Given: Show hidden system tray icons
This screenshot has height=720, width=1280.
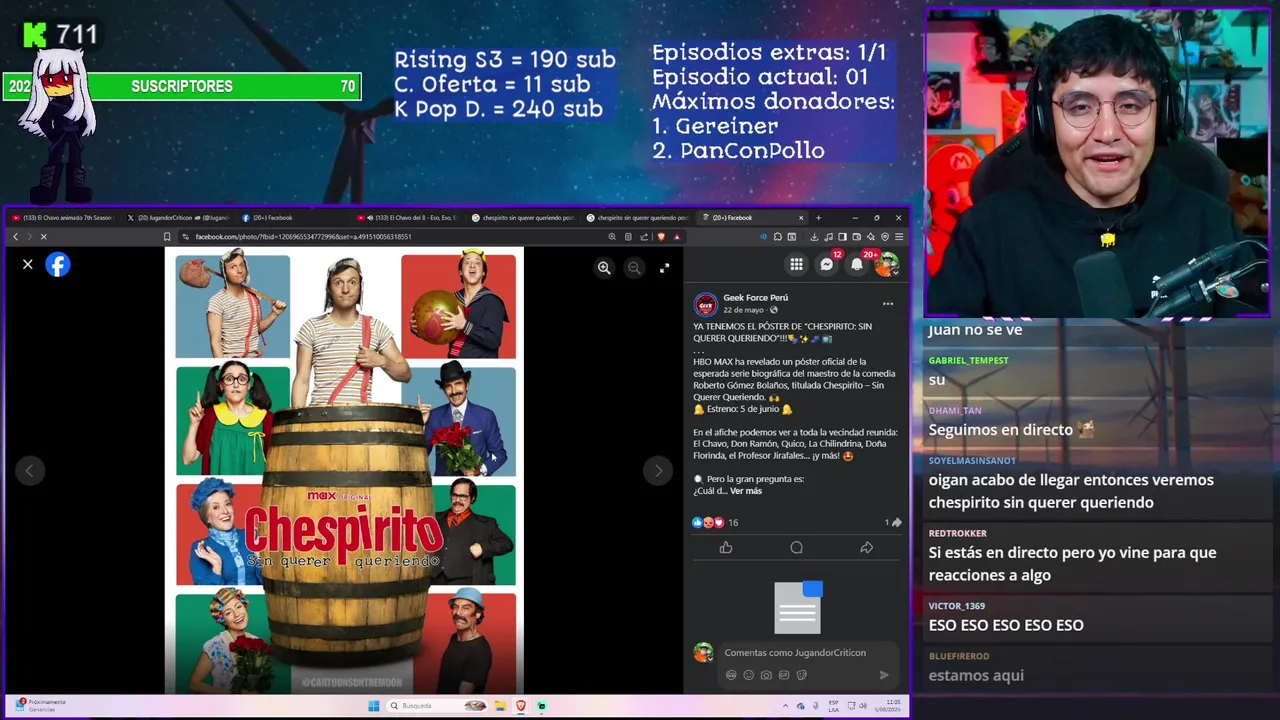Looking at the screenshot, I should [x=784, y=706].
